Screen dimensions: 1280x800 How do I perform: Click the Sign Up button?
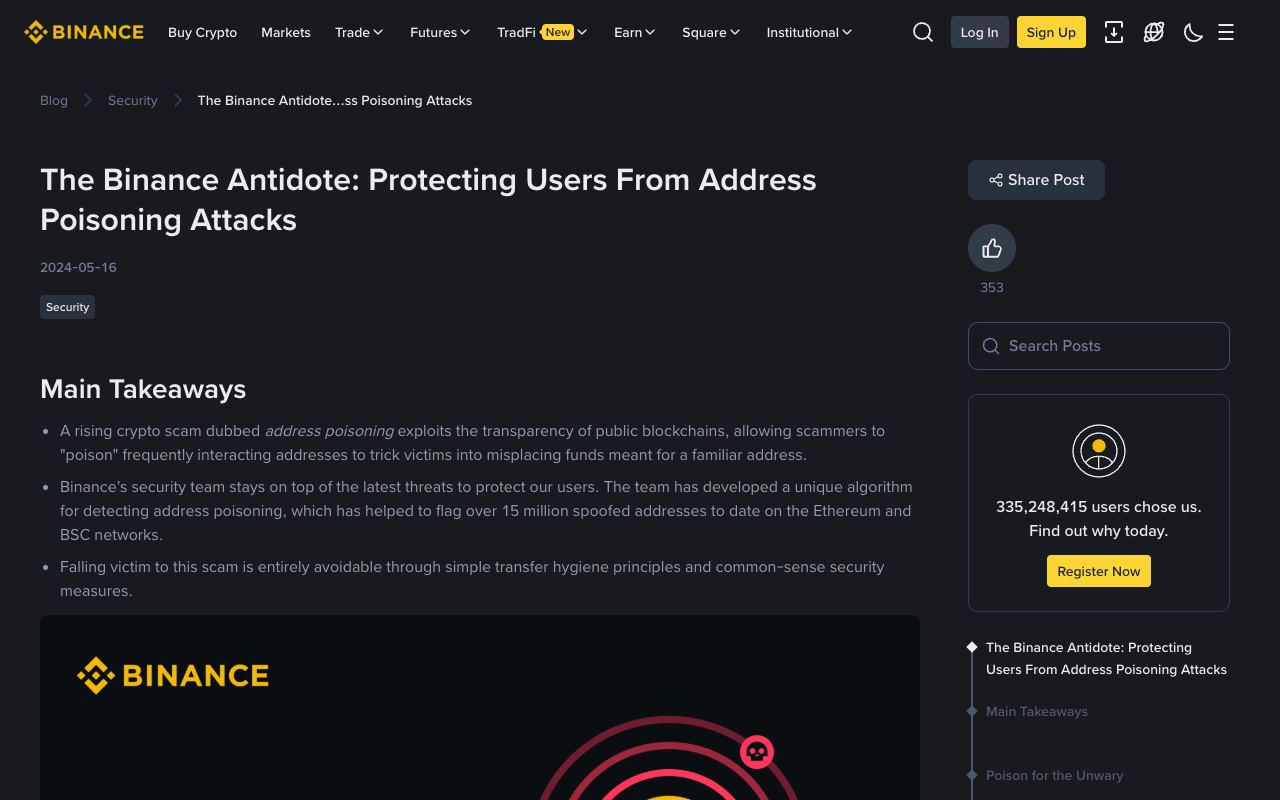(x=1051, y=32)
